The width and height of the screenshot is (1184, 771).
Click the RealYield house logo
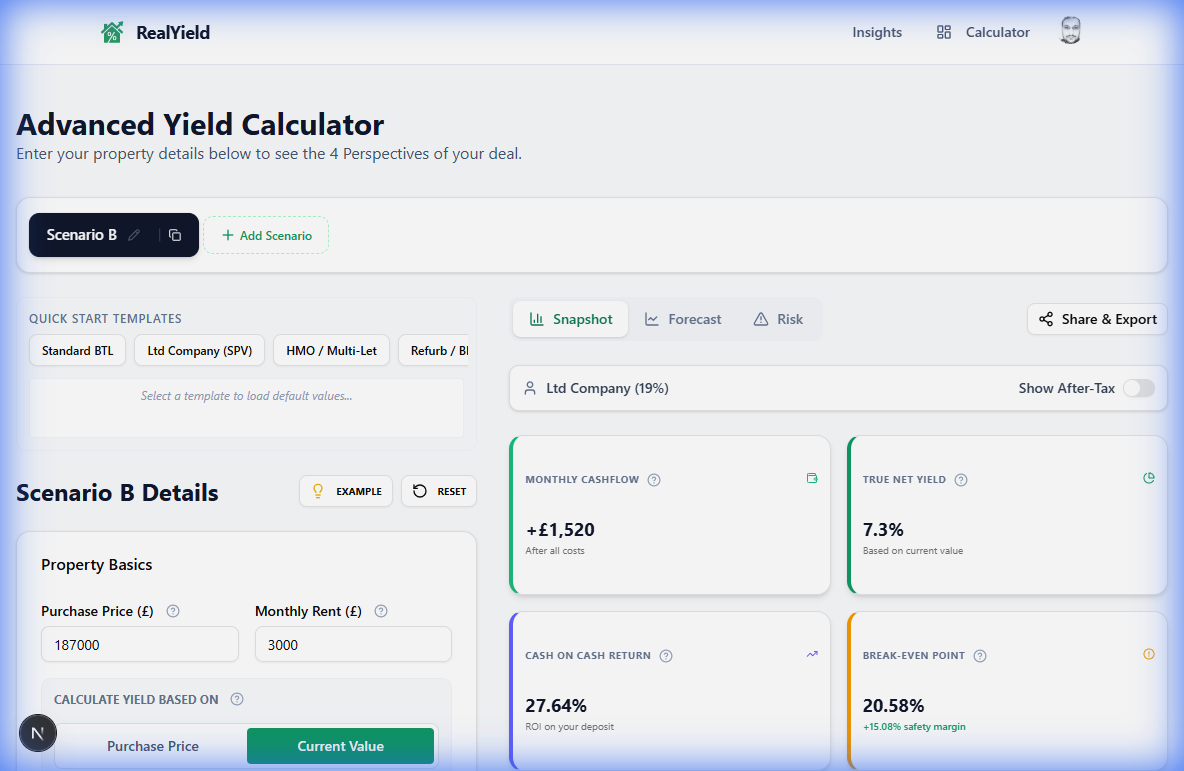[111, 31]
